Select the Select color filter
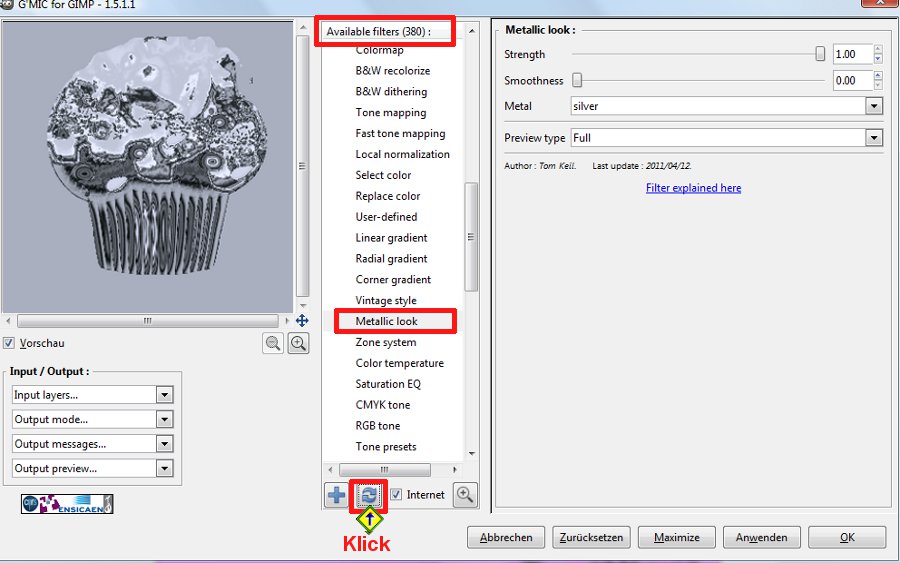The width and height of the screenshot is (900, 563). (x=383, y=175)
